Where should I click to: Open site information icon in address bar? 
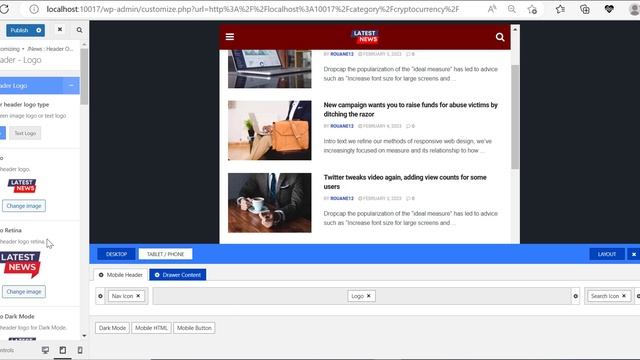34,9
